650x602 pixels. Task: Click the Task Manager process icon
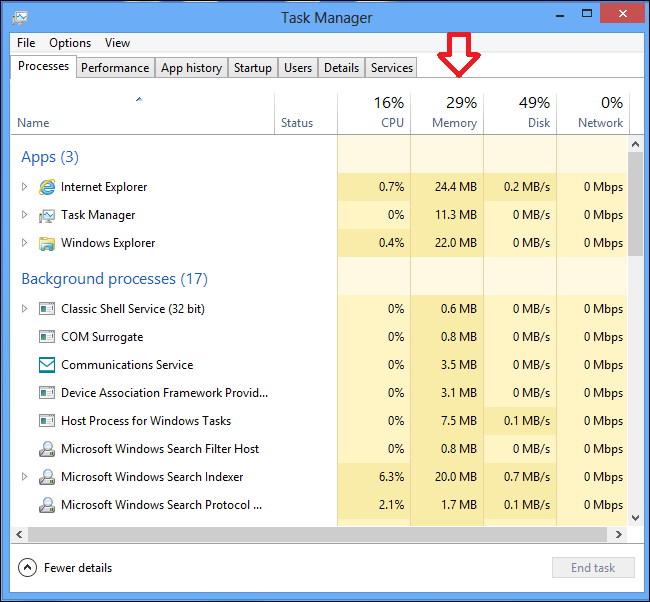pos(47,215)
